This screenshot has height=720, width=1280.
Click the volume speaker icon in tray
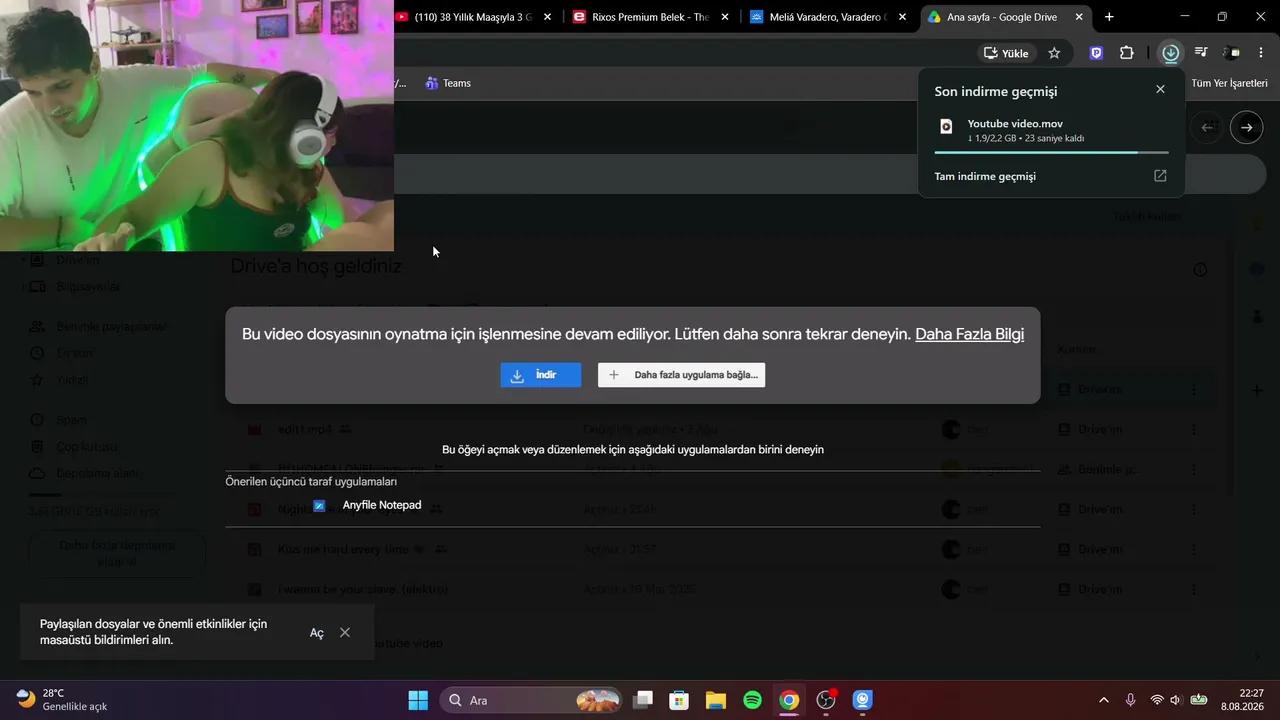point(1175,700)
